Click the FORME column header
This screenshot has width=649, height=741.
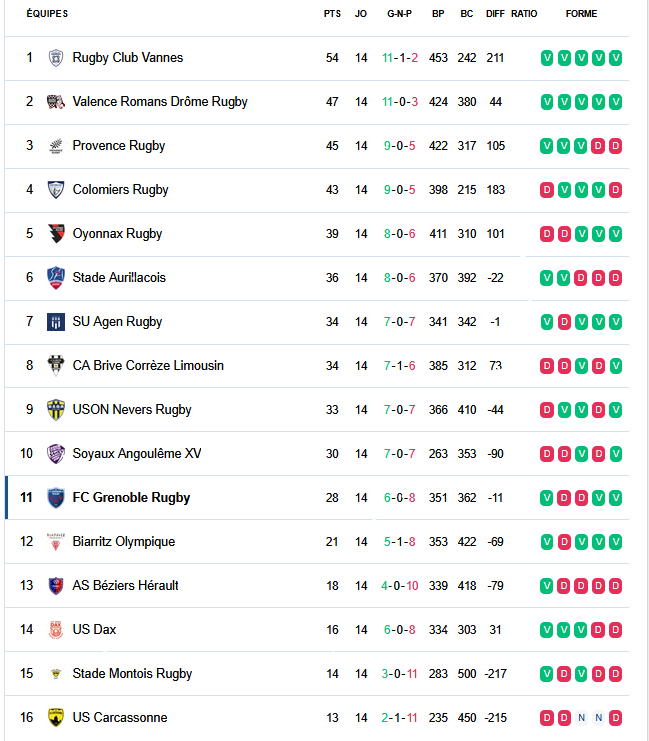581,14
